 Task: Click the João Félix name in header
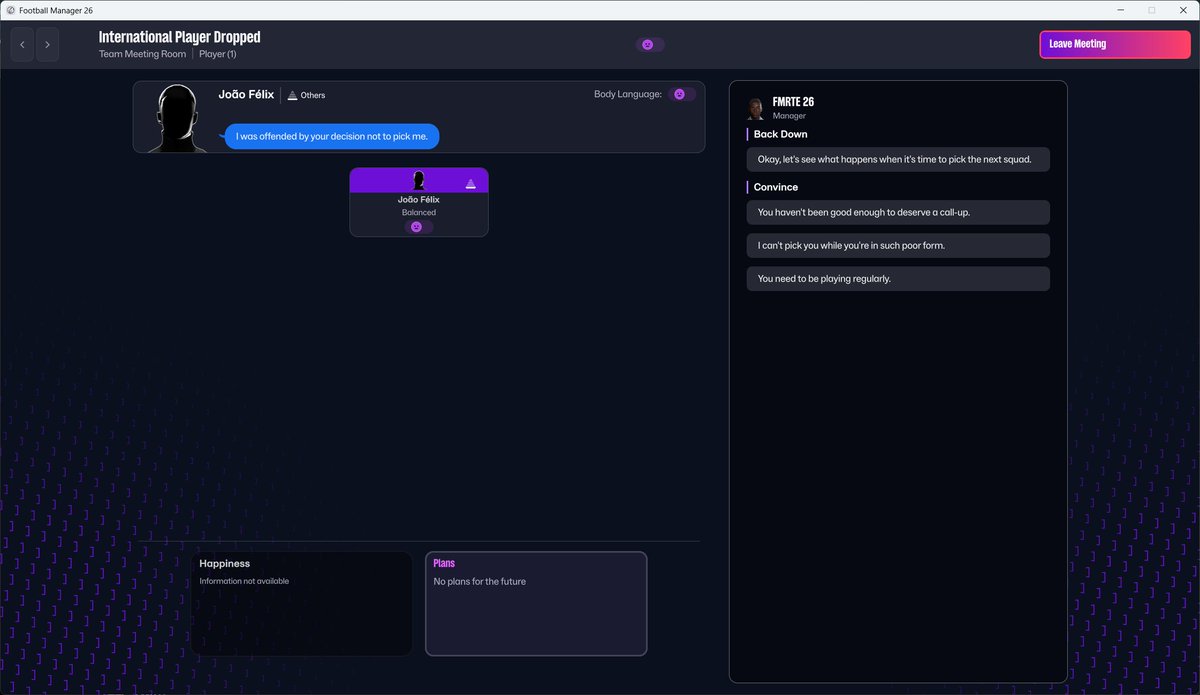(x=246, y=95)
